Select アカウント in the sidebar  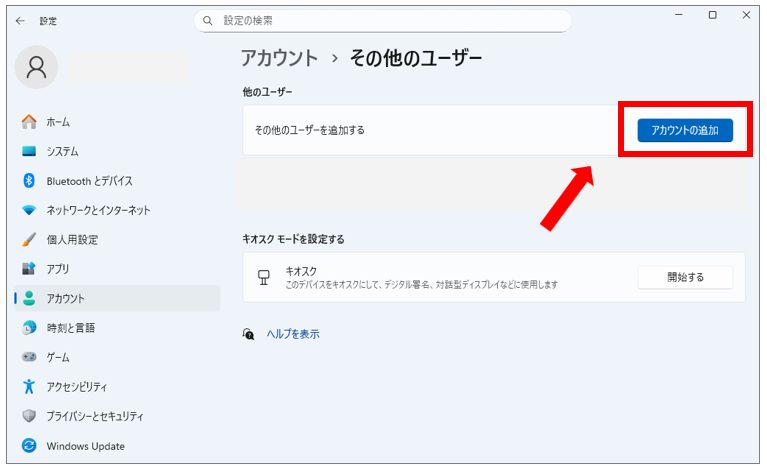tap(117, 298)
